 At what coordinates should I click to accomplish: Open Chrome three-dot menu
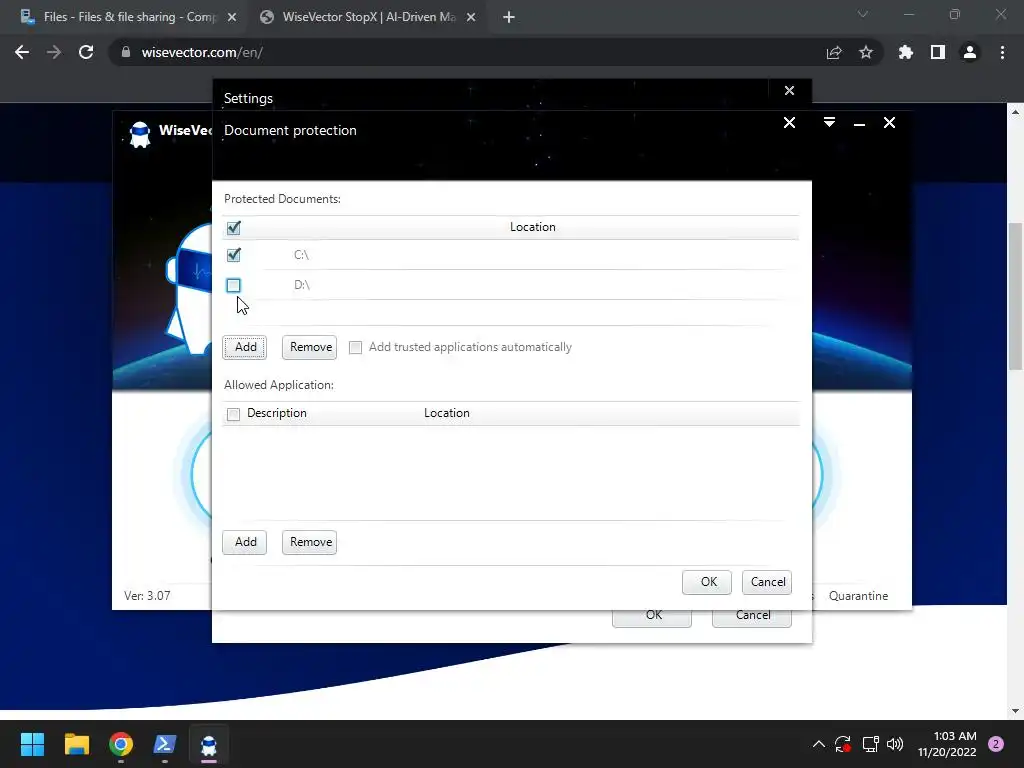pos(1002,52)
